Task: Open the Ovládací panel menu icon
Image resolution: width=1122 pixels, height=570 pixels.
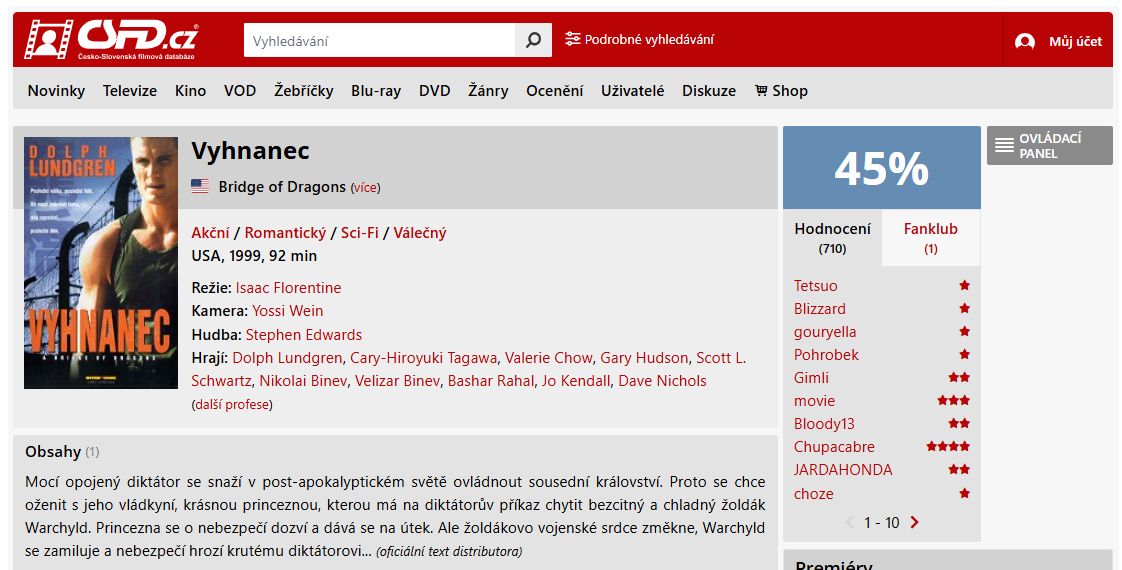Action: click(x=1004, y=146)
